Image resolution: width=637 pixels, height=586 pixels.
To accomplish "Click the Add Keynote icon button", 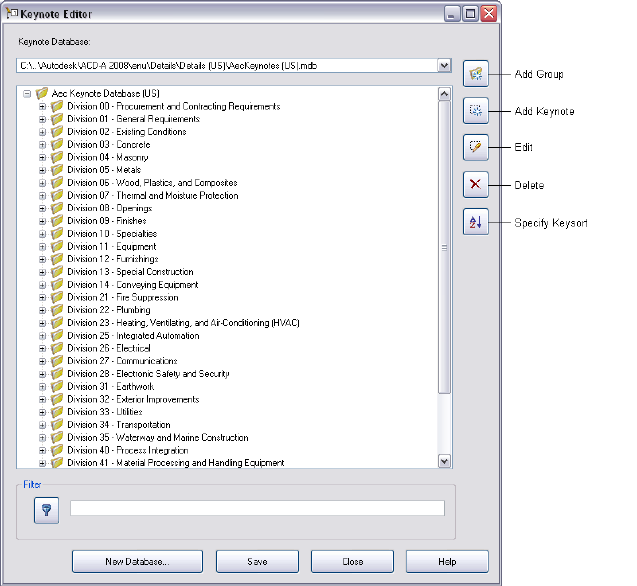I will [x=475, y=111].
